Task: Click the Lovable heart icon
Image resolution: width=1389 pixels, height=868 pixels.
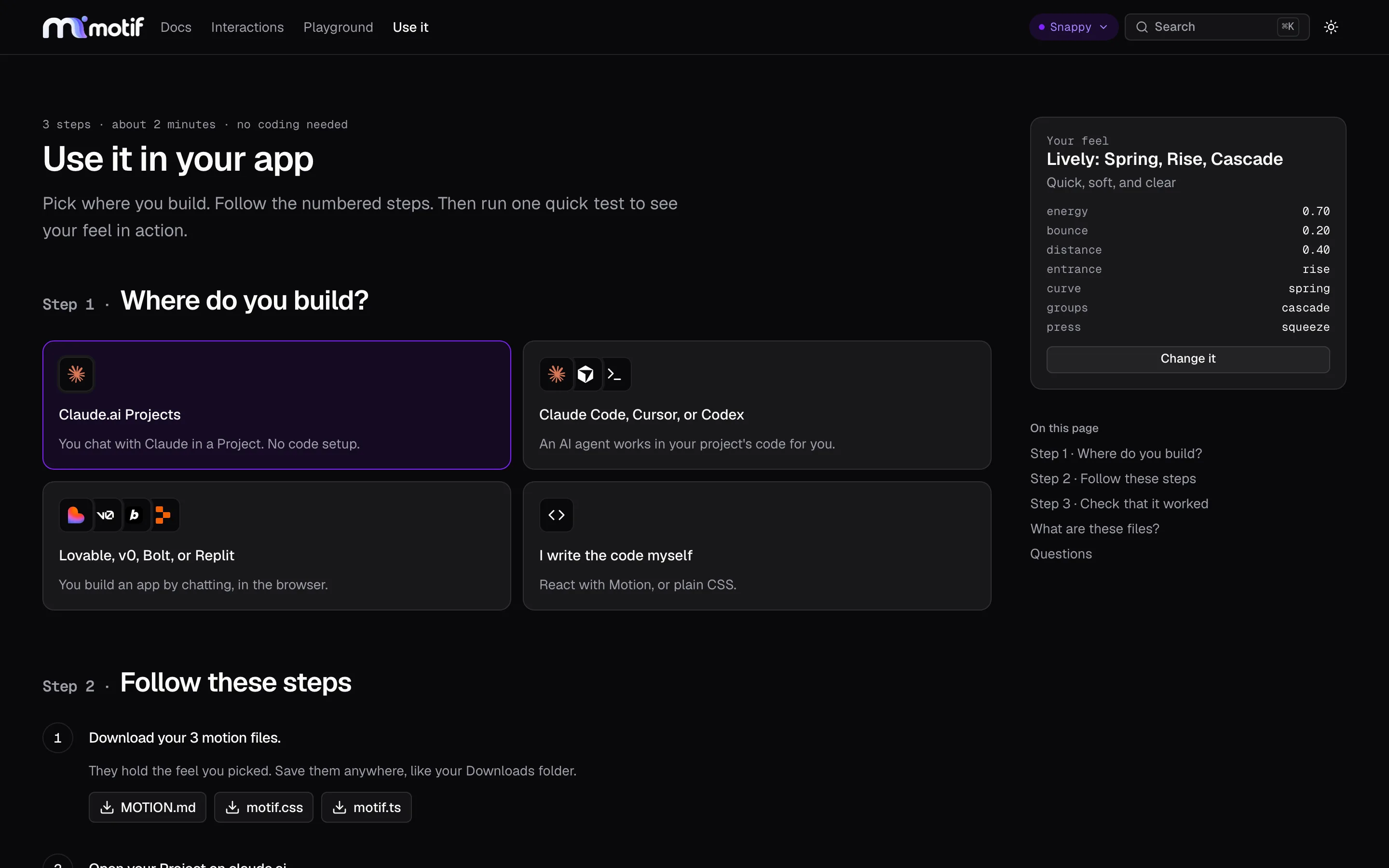Action: click(76, 515)
